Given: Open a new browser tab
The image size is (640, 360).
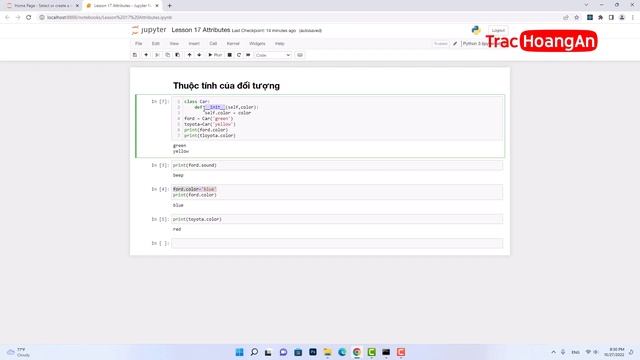Looking at the screenshot, I should point(169,6).
